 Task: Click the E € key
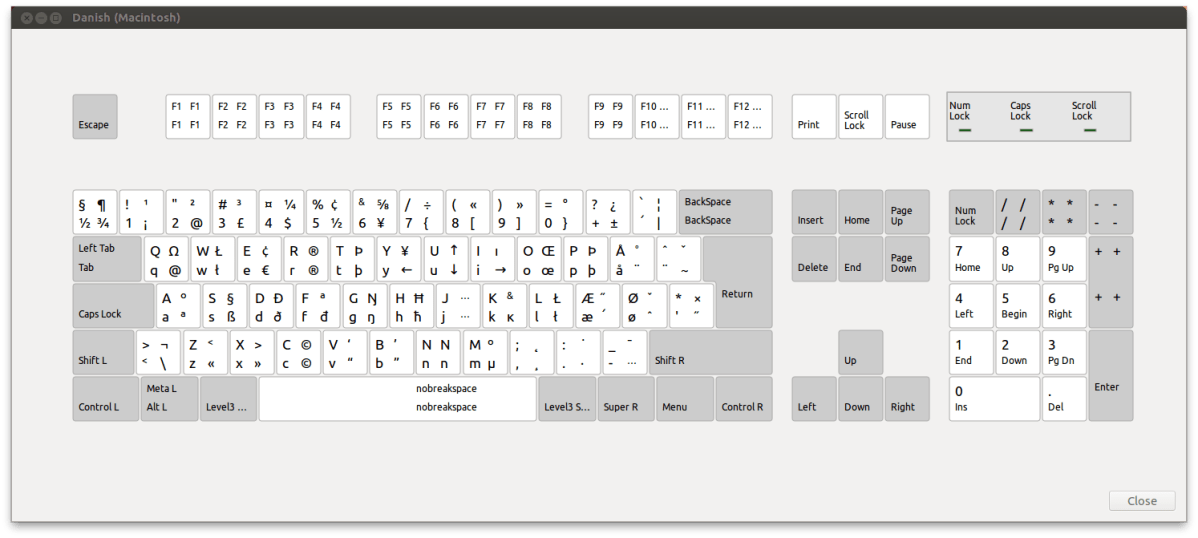click(258, 258)
